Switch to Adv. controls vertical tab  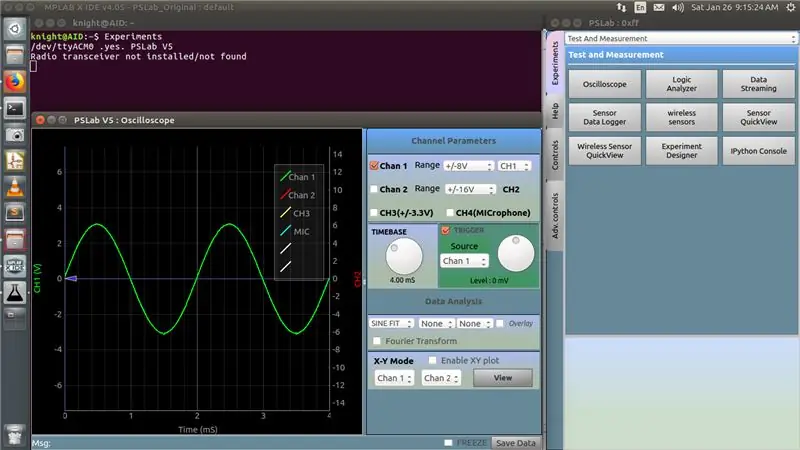(555, 215)
